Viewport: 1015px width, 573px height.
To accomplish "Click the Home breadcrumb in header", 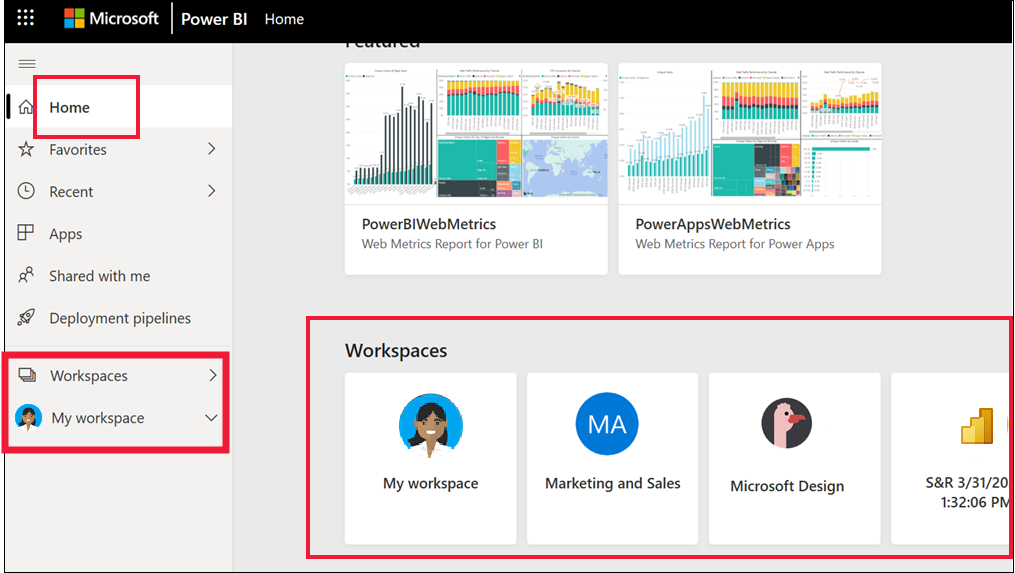I will point(284,19).
